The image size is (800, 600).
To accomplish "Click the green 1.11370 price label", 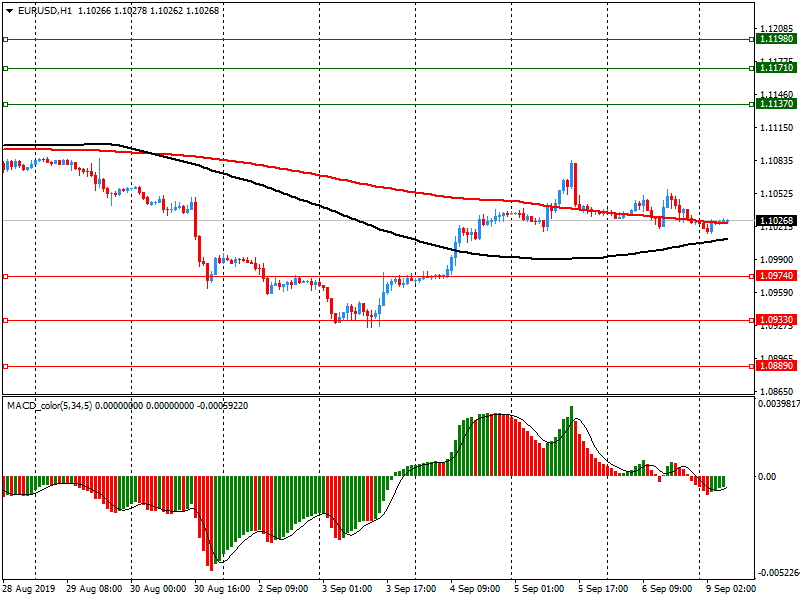I will (x=776, y=104).
